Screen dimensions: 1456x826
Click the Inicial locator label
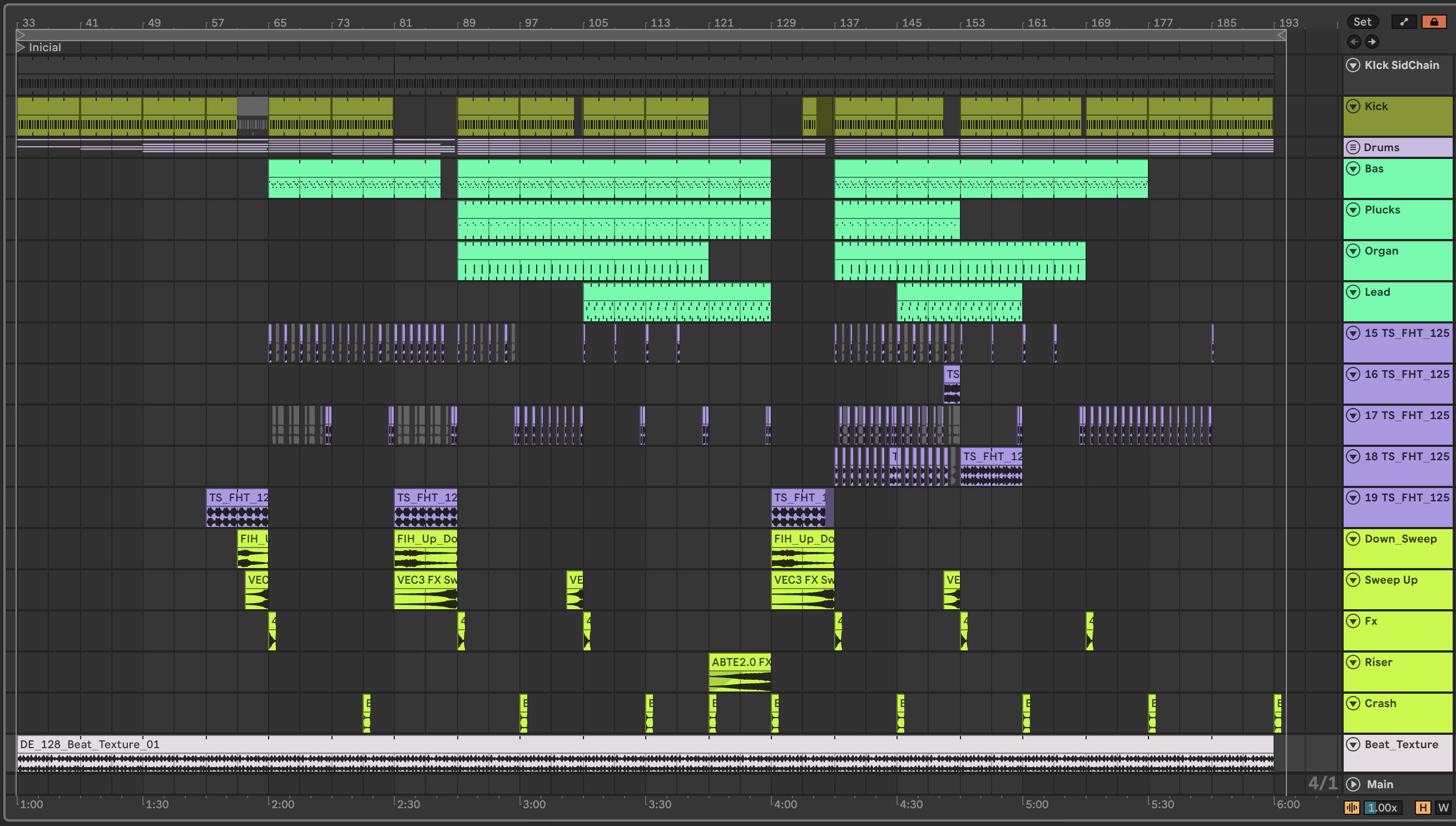pos(45,47)
